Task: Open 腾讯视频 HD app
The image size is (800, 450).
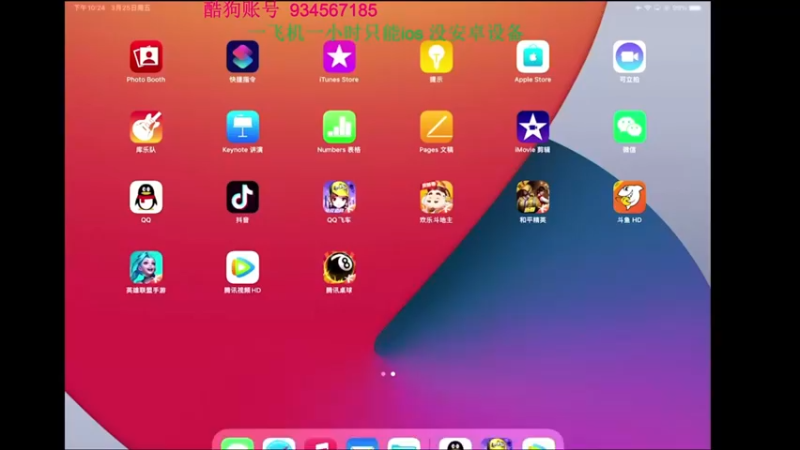Action: [242, 267]
